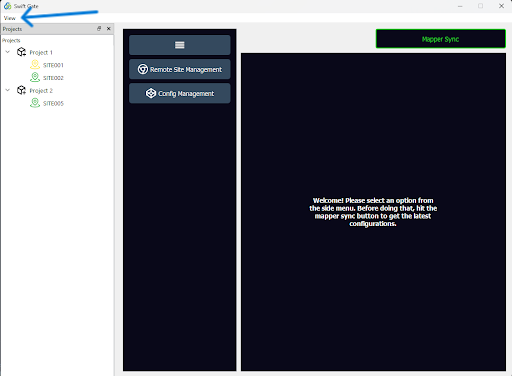Click the Project 1 cube icon
512x376 pixels.
[x=21, y=52]
